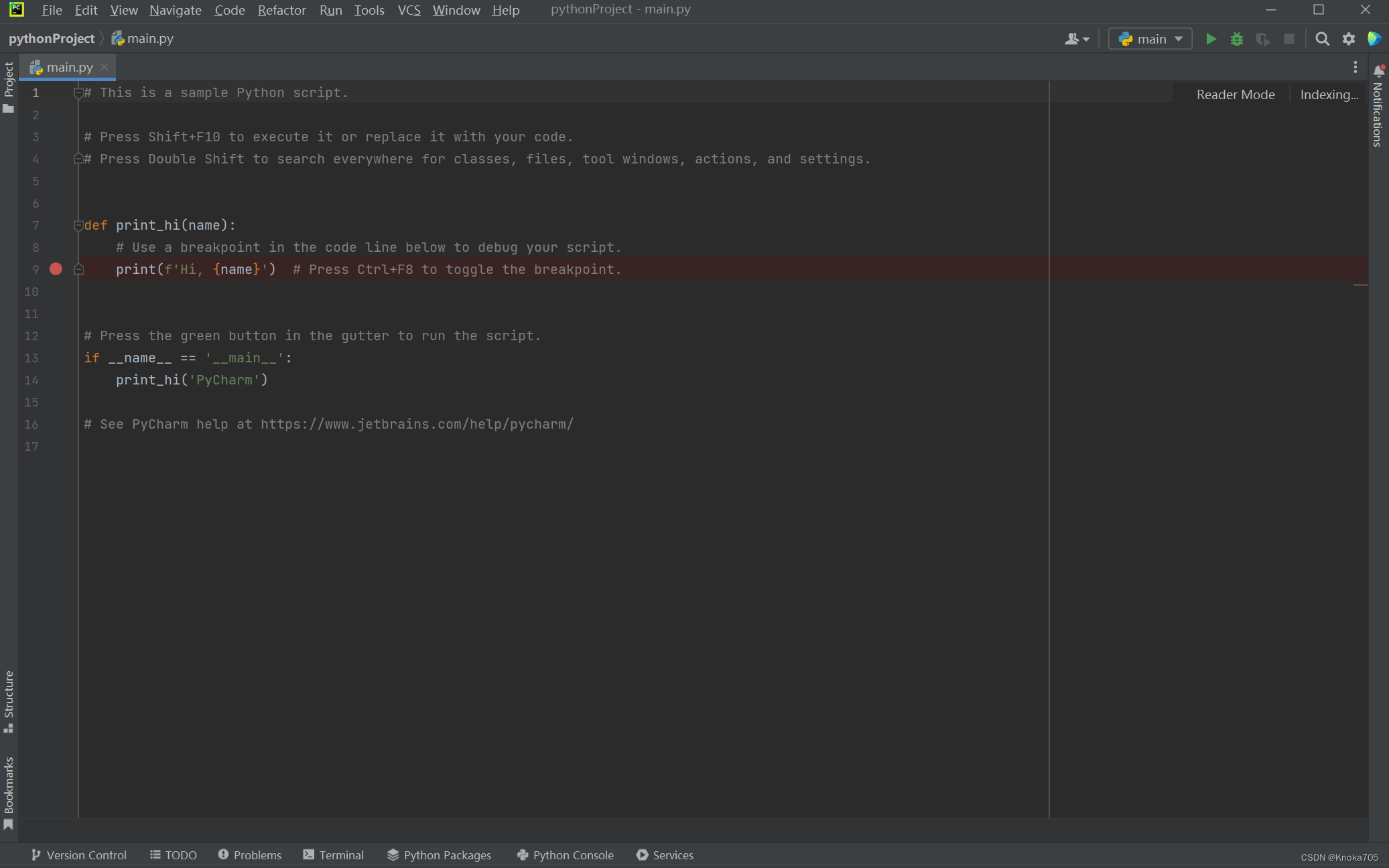Open JetBrains PyCharm help link
1389x868 pixels.
click(415, 424)
